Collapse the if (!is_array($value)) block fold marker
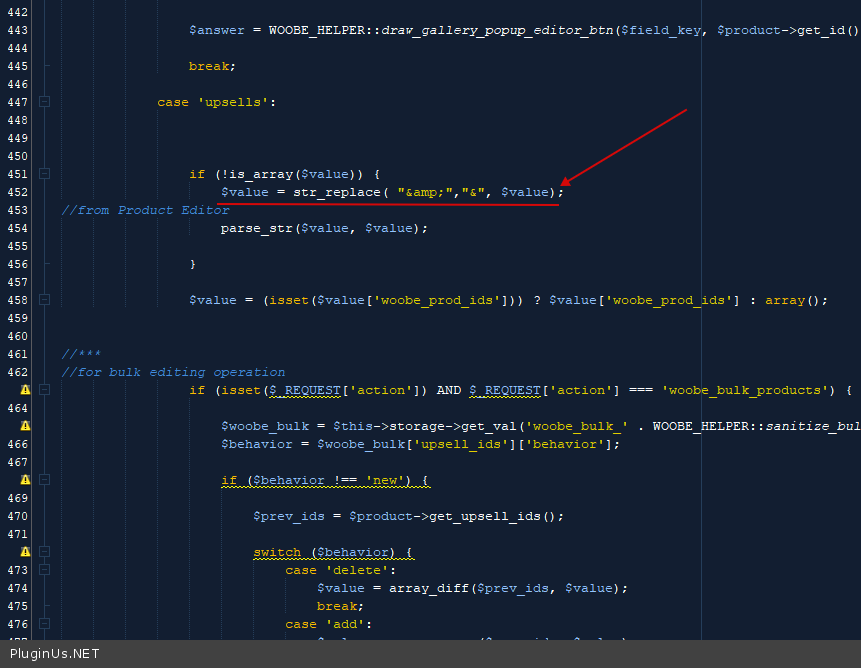Screen dimensions: 861x668 click(44, 174)
